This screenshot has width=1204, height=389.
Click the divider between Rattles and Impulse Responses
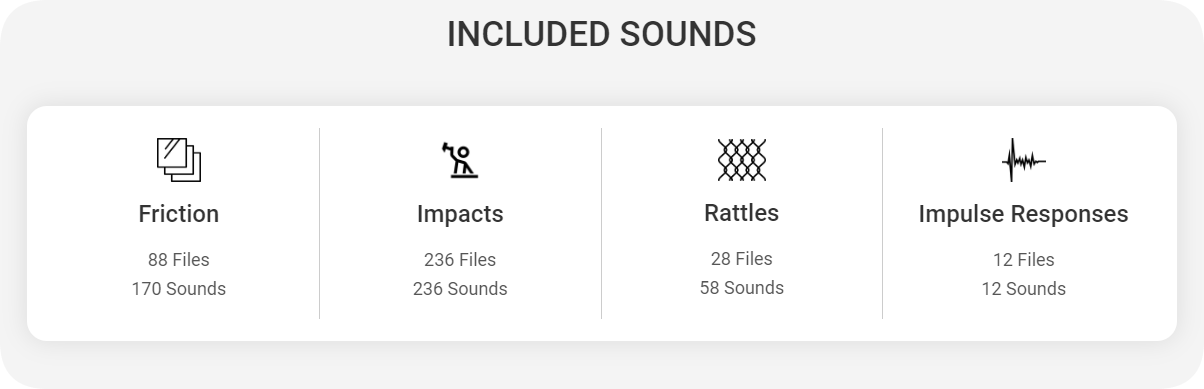pyautogui.click(x=883, y=223)
